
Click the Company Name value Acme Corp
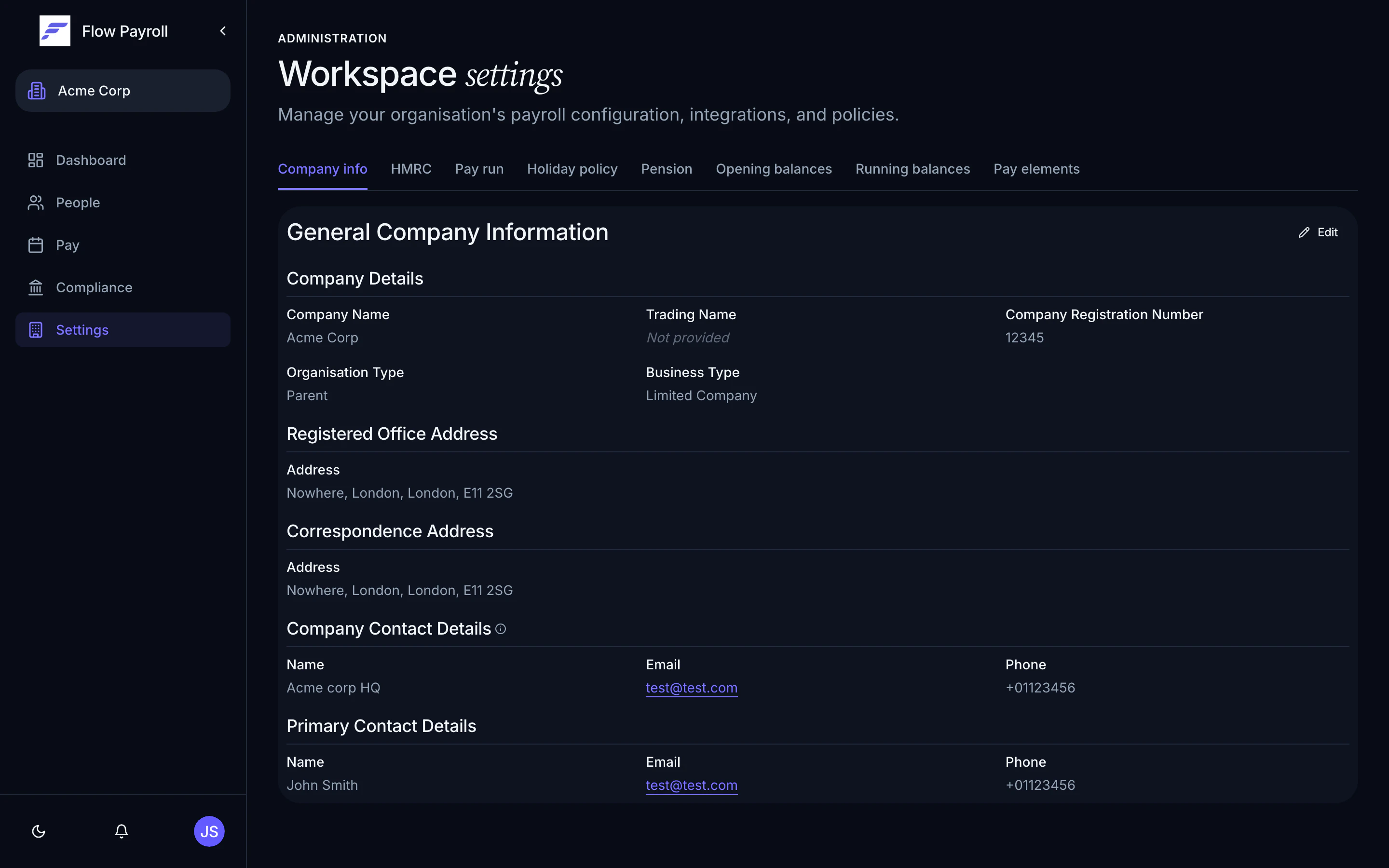point(322,338)
